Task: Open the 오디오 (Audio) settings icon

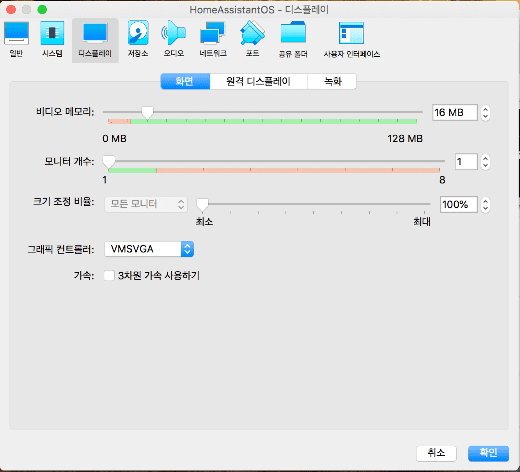Action: coord(174,39)
